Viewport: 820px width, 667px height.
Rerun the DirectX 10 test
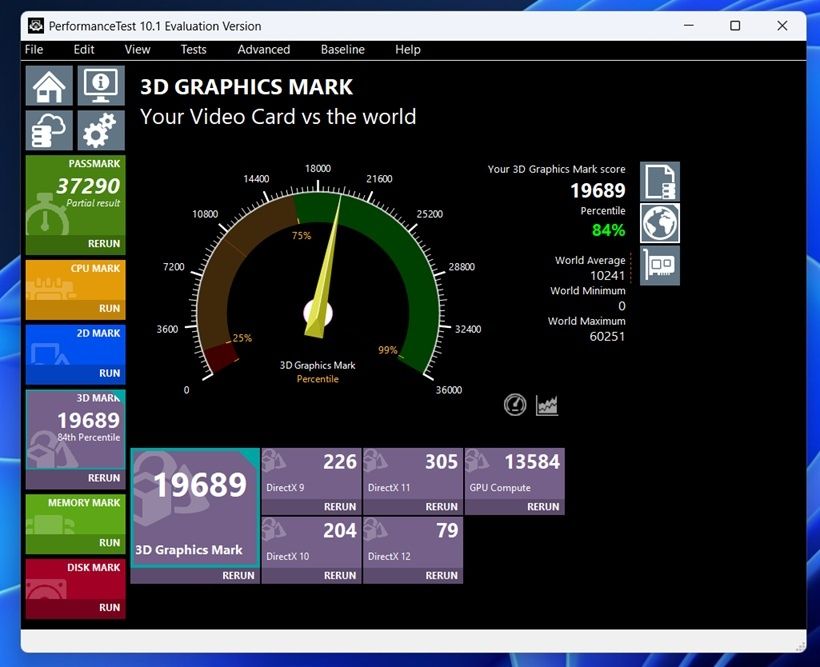click(x=340, y=575)
